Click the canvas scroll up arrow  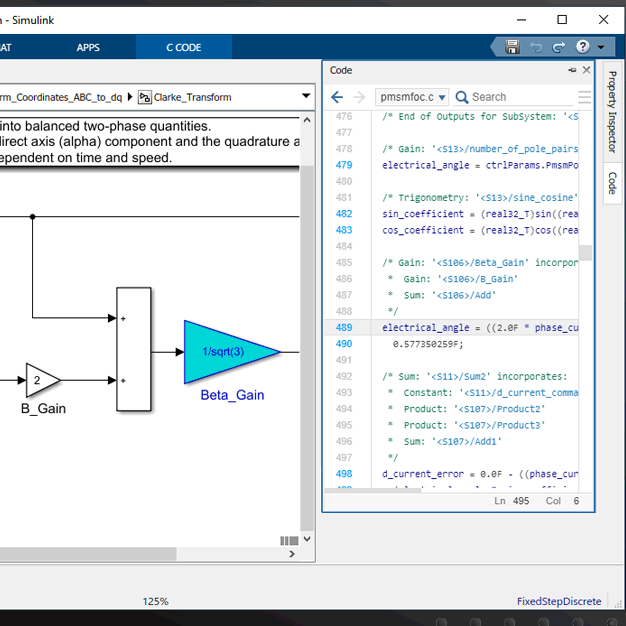coord(307,120)
